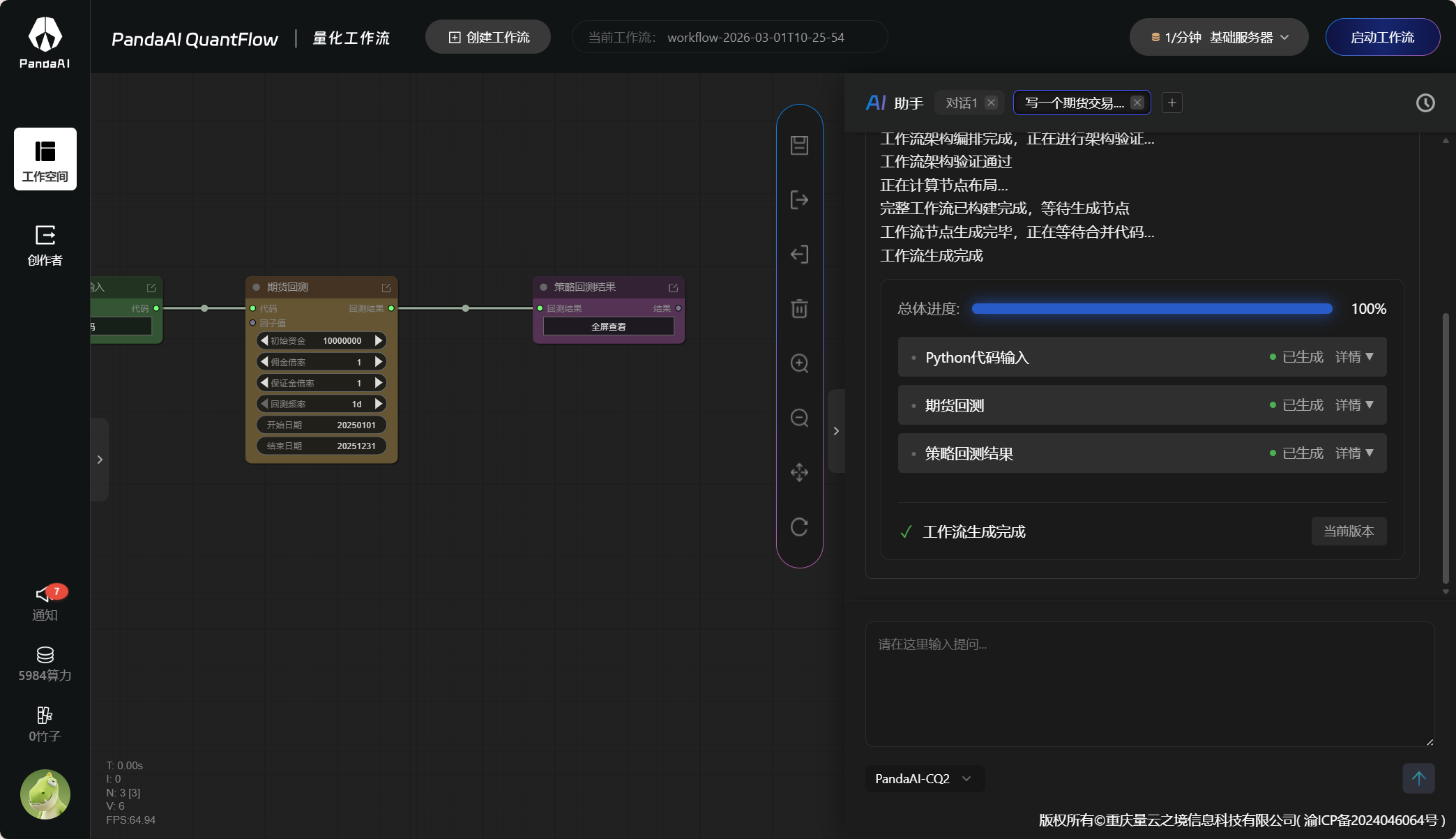Click the import workflow icon in canvas toolbar
Viewport: 1456px width, 839px height.
pyautogui.click(x=799, y=254)
